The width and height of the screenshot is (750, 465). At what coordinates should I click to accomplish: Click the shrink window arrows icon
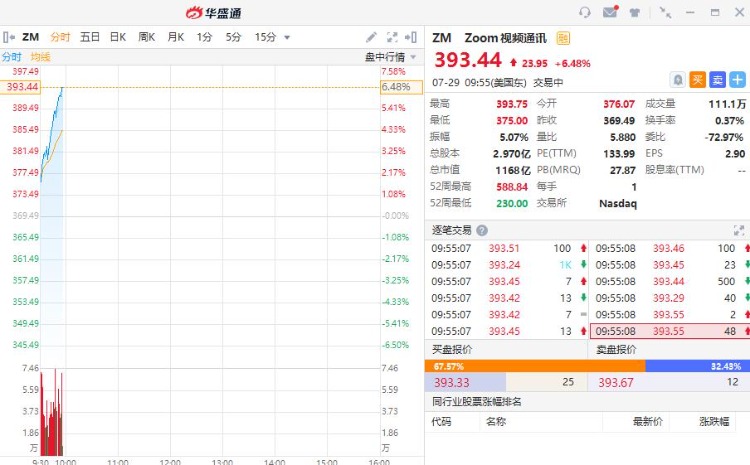(665, 12)
